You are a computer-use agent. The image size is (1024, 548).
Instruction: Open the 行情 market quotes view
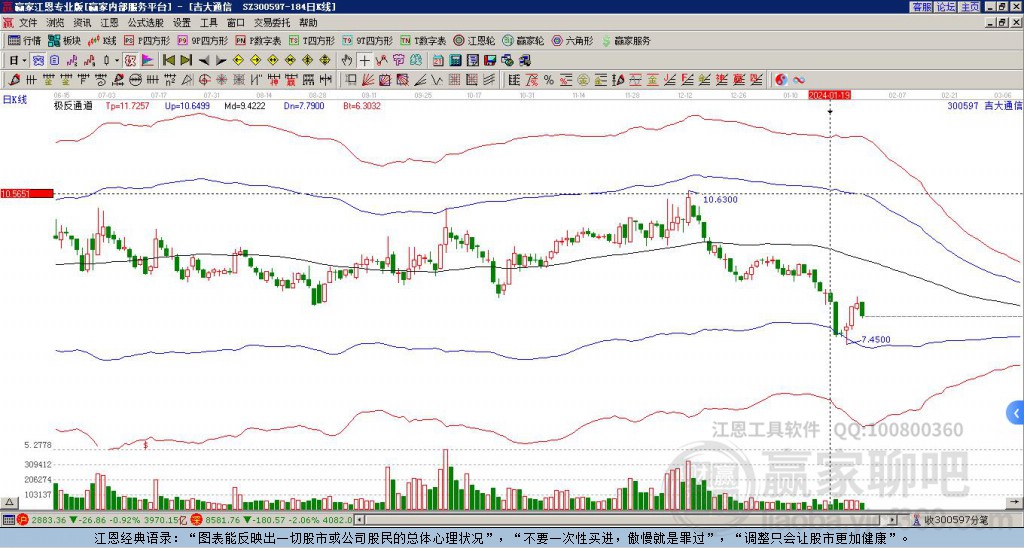pos(25,40)
